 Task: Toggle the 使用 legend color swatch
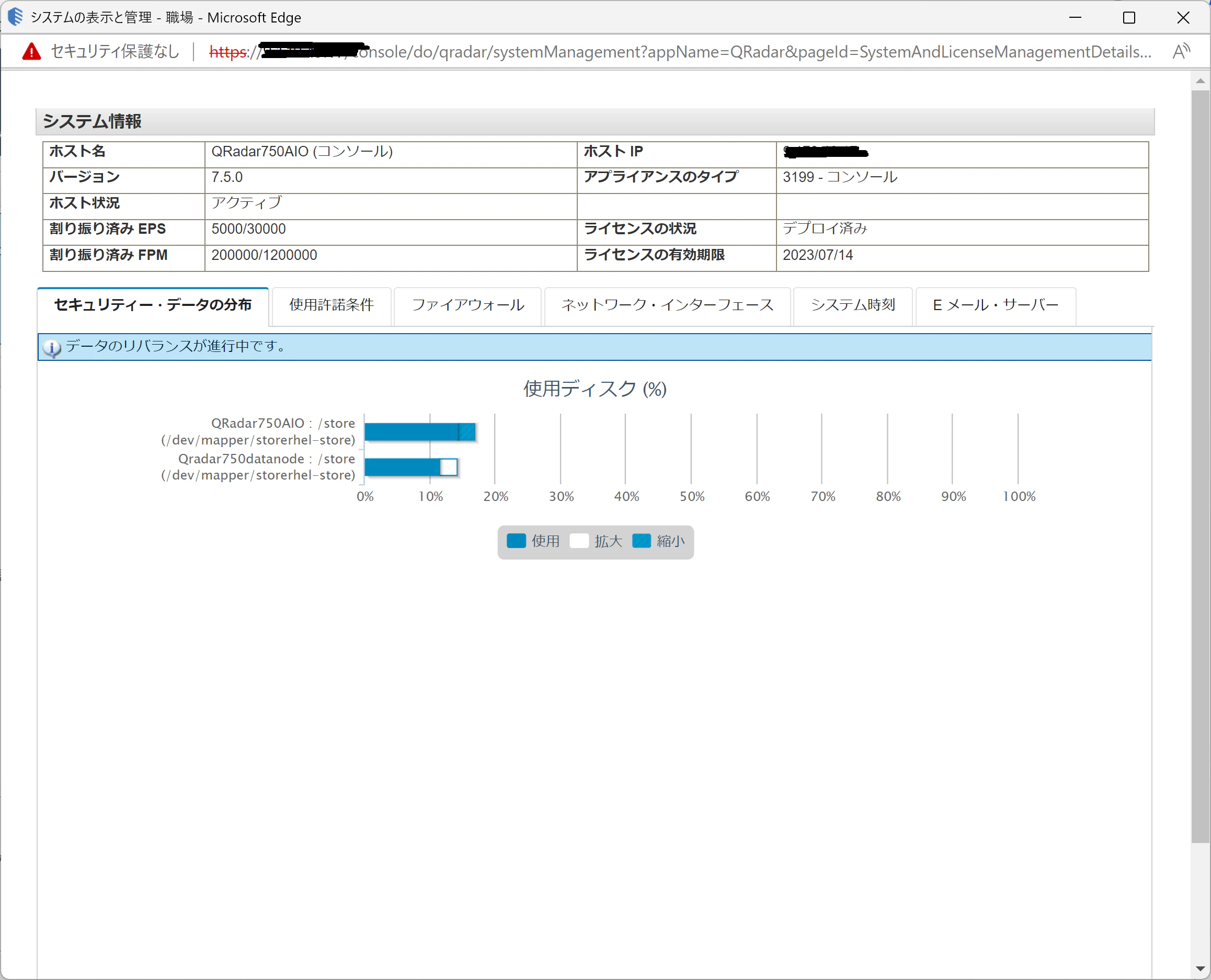point(516,541)
